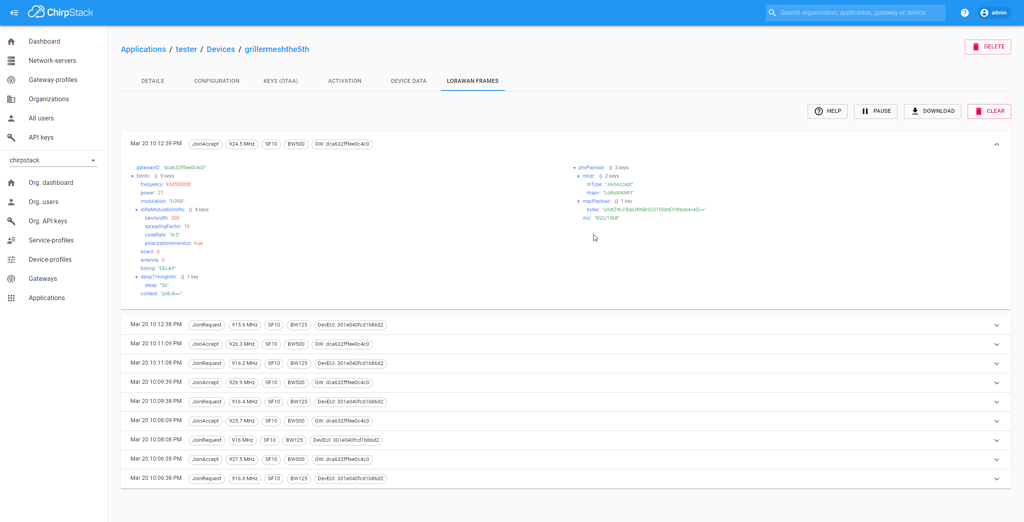
Task: Switch to the Activation tab
Action: pyautogui.click(x=345, y=81)
